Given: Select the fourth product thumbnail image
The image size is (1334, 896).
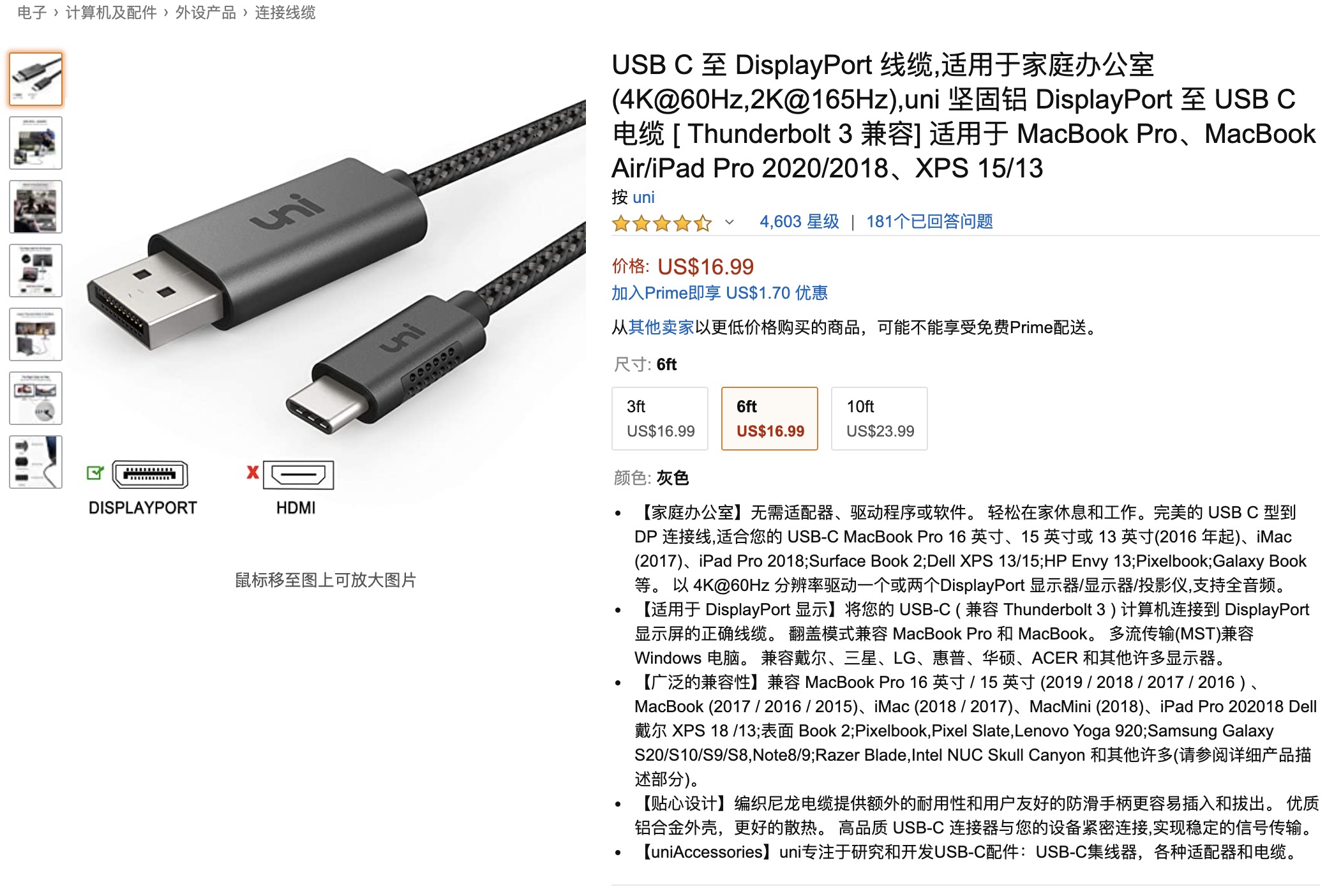Looking at the screenshot, I should 36,271.
